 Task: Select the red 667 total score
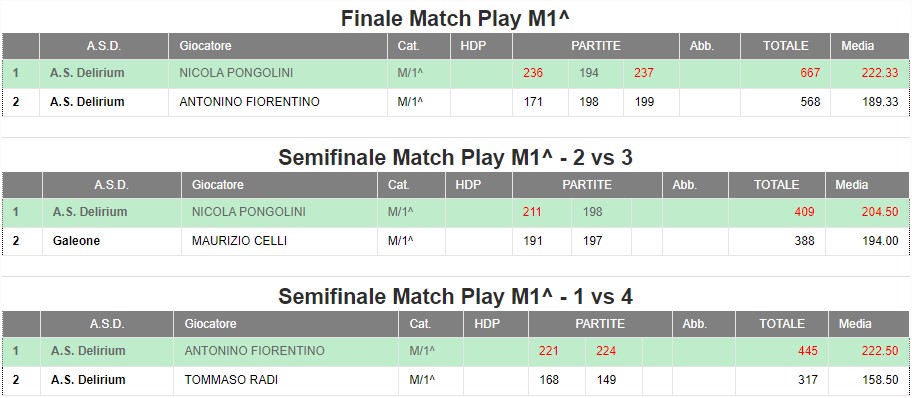pyautogui.click(x=810, y=73)
